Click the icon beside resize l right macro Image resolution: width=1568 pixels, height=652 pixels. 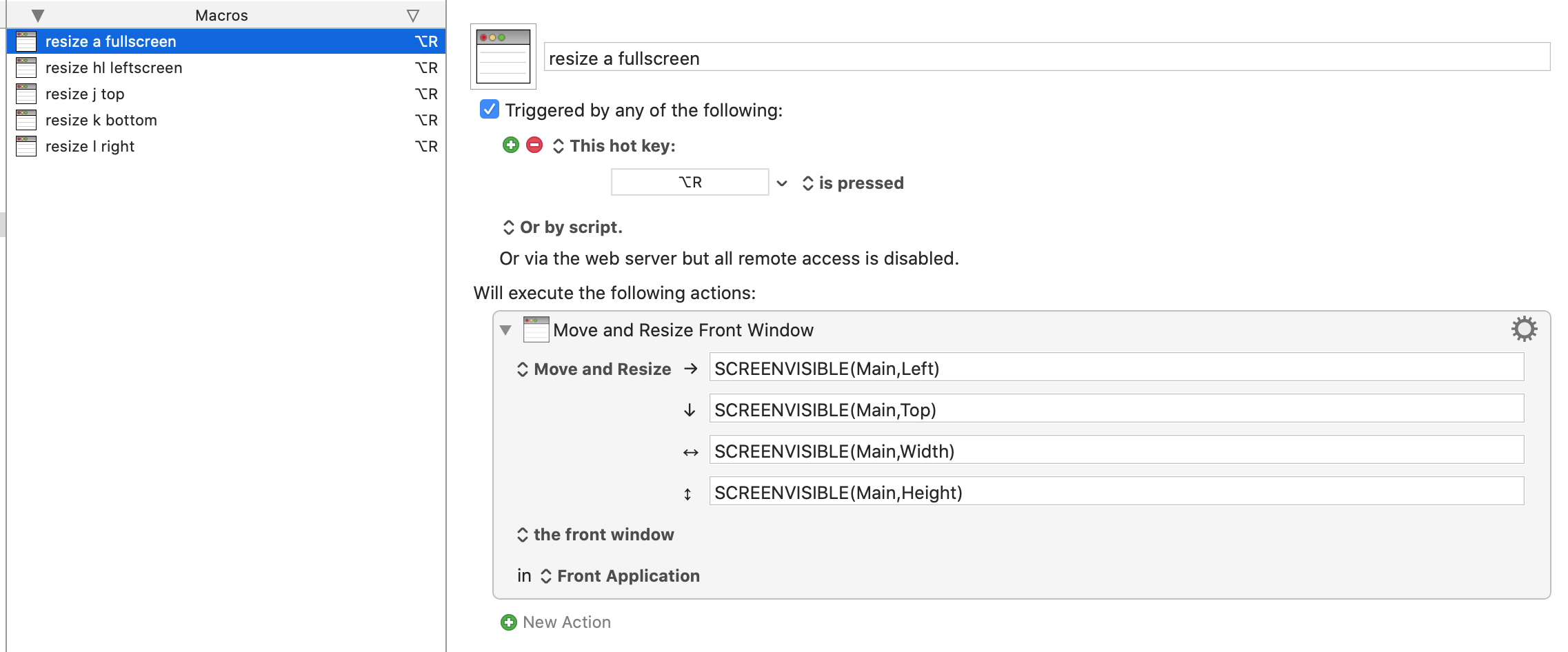pyautogui.click(x=26, y=146)
